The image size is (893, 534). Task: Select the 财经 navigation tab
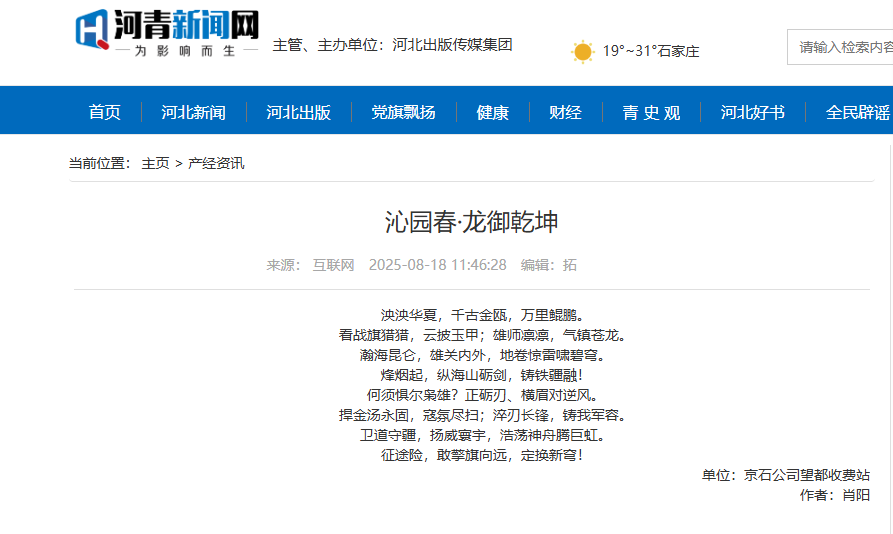pyautogui.click(x=566, y=112)
